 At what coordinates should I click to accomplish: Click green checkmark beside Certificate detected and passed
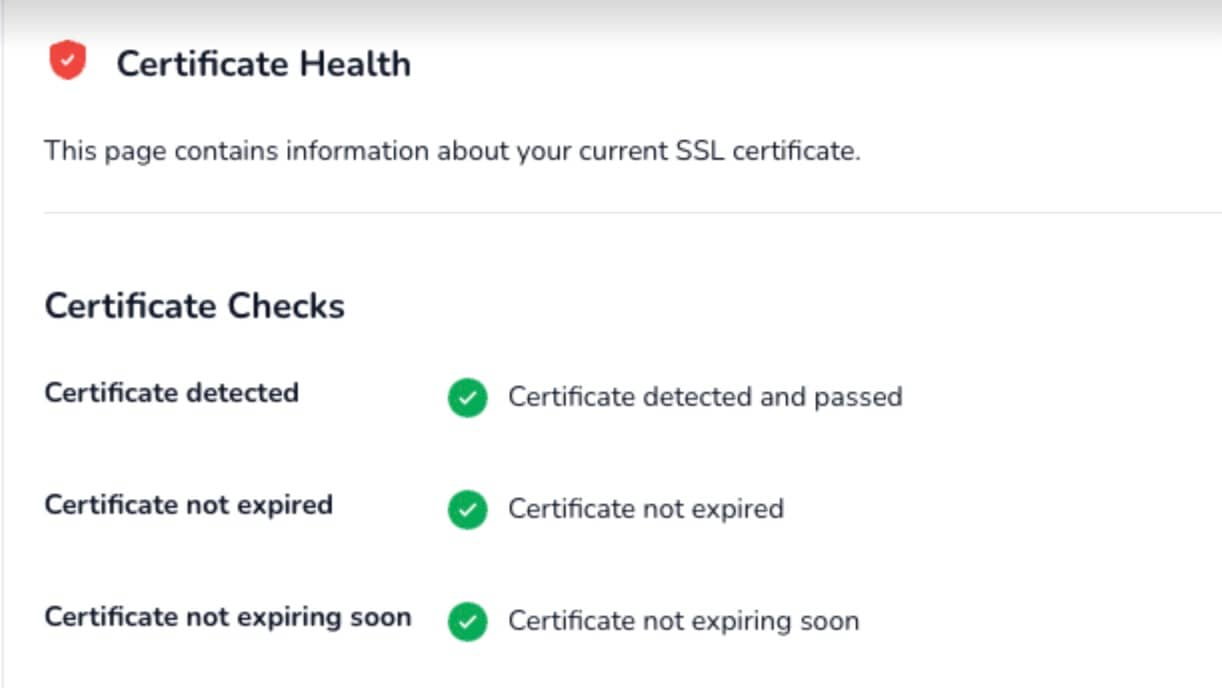[467, 397]
